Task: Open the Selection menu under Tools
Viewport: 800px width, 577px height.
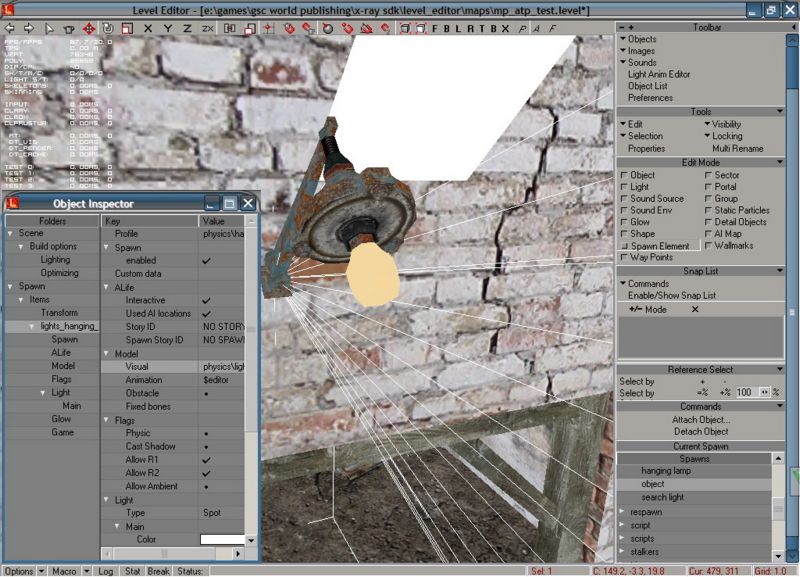Action: (641, 136)
